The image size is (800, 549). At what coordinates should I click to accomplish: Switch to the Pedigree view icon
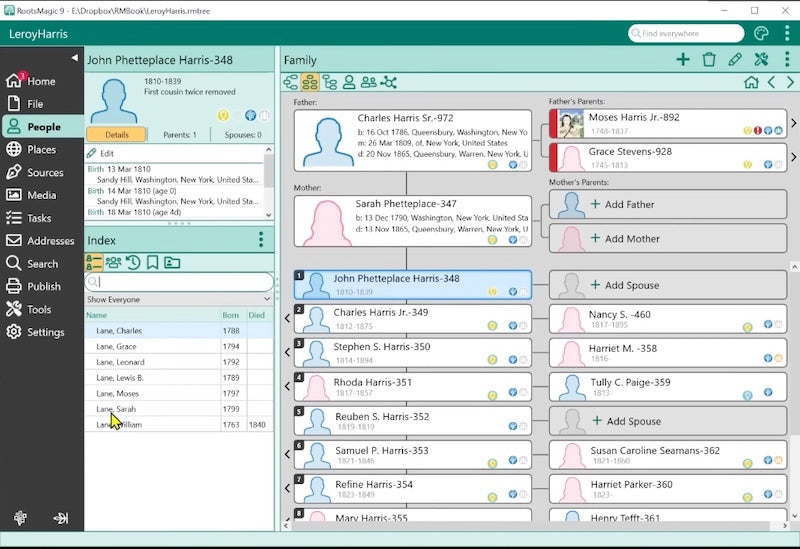291,82
